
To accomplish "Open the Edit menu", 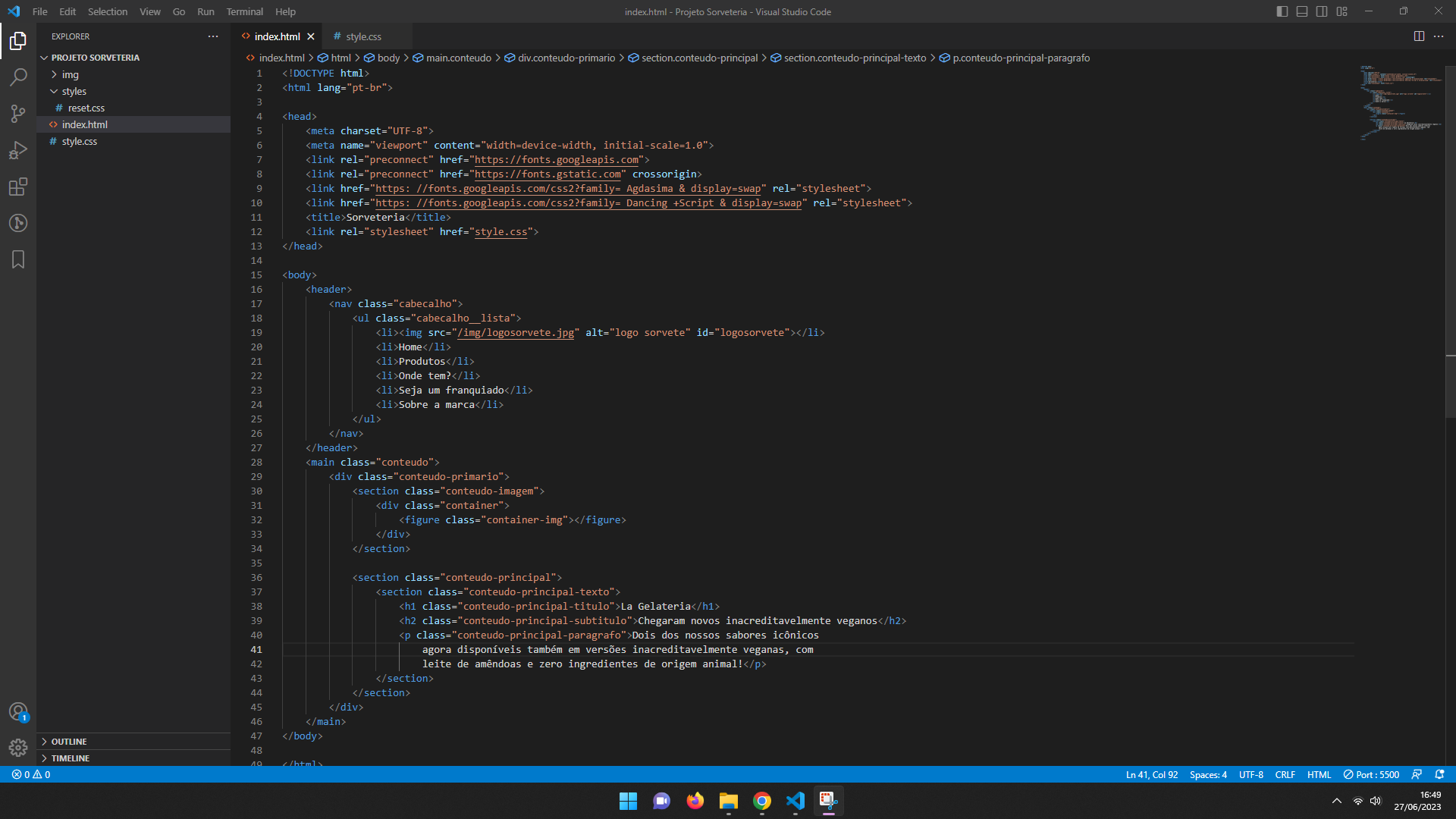I will pos(67,11).
